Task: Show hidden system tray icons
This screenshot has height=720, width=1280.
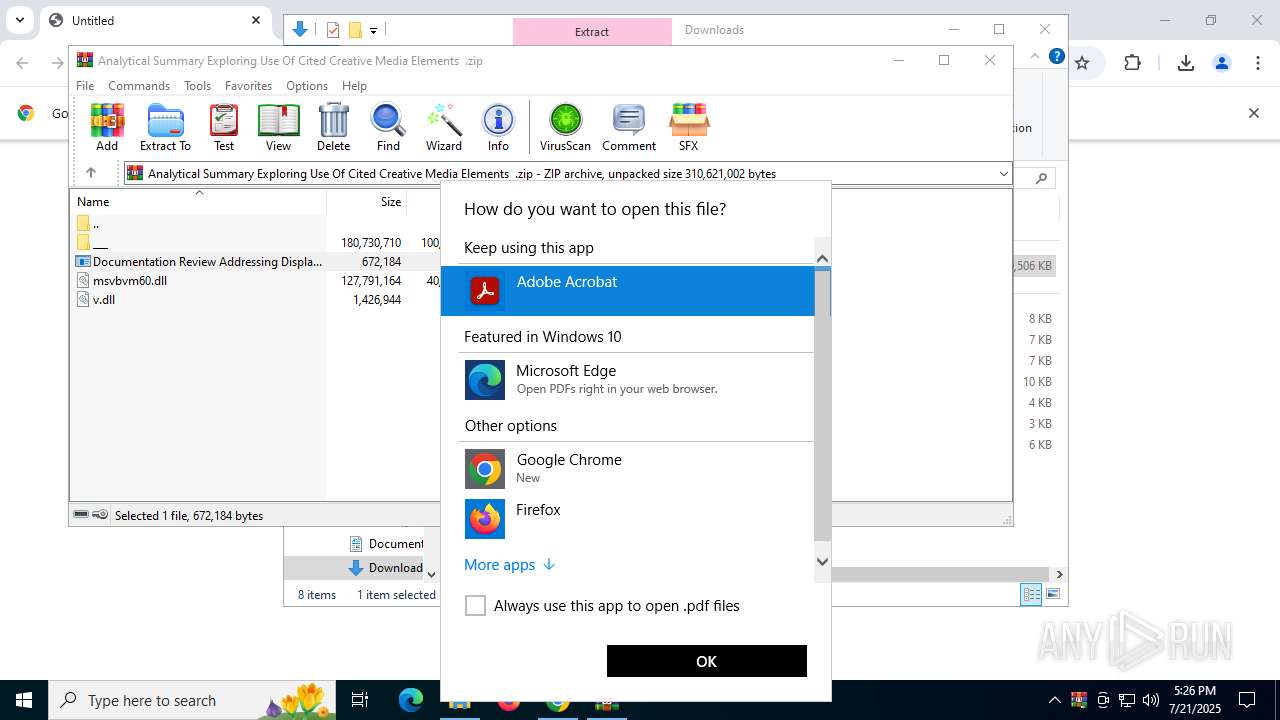Action: tap(1054, 700)
